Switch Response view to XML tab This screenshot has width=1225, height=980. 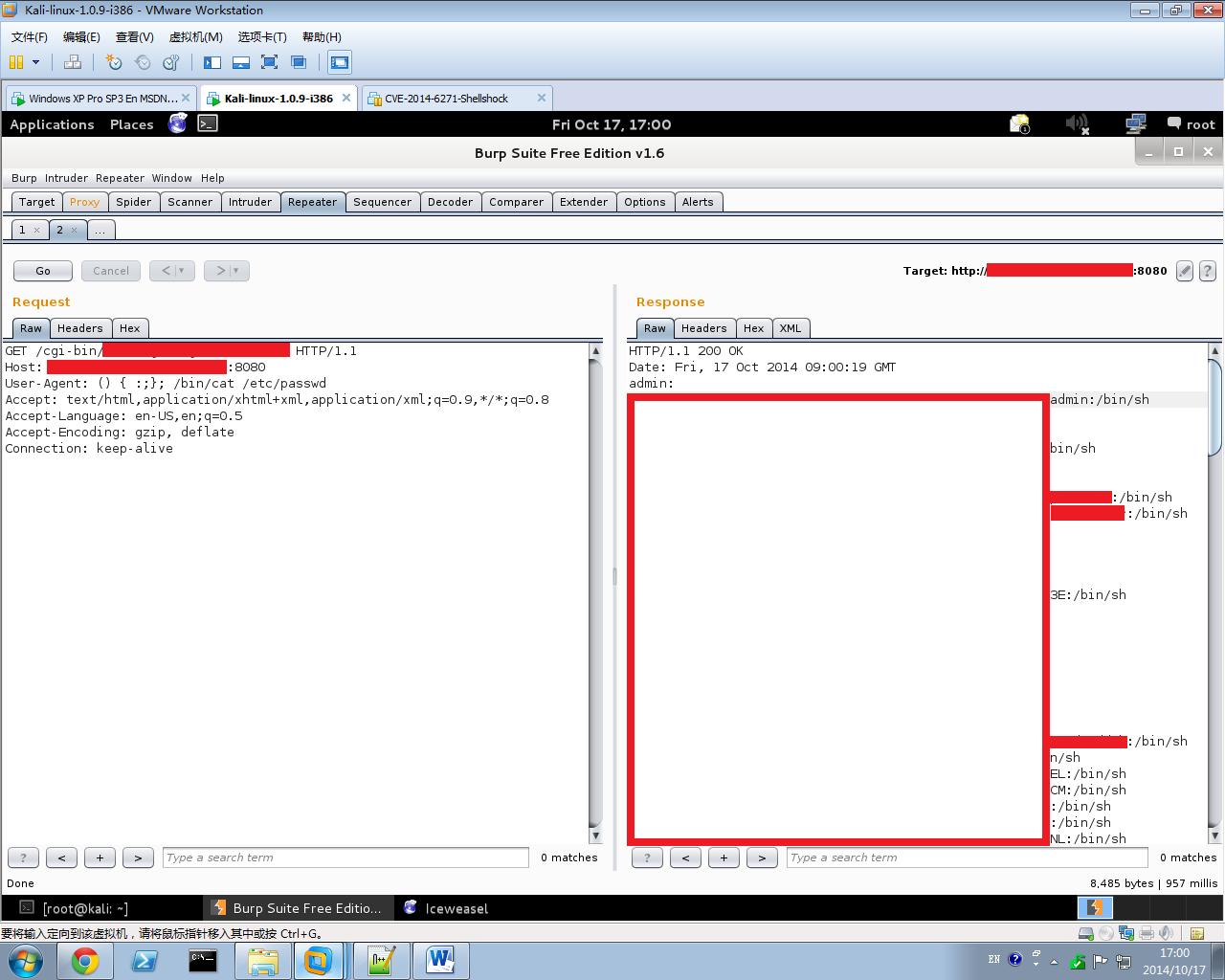[x=791, y=328]
